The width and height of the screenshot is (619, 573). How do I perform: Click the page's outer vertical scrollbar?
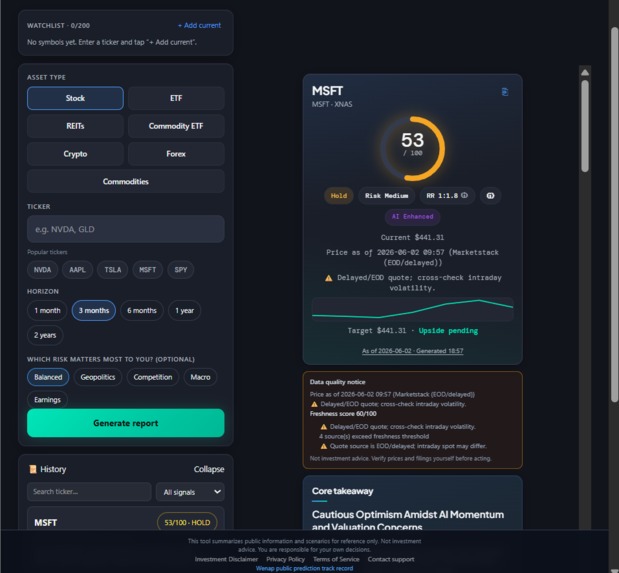click(x=614, y=215)
